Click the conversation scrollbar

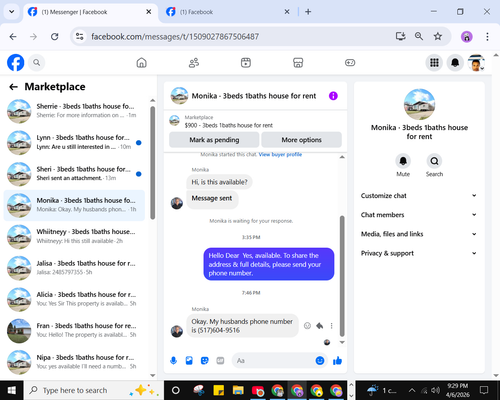tap(342, 276)
